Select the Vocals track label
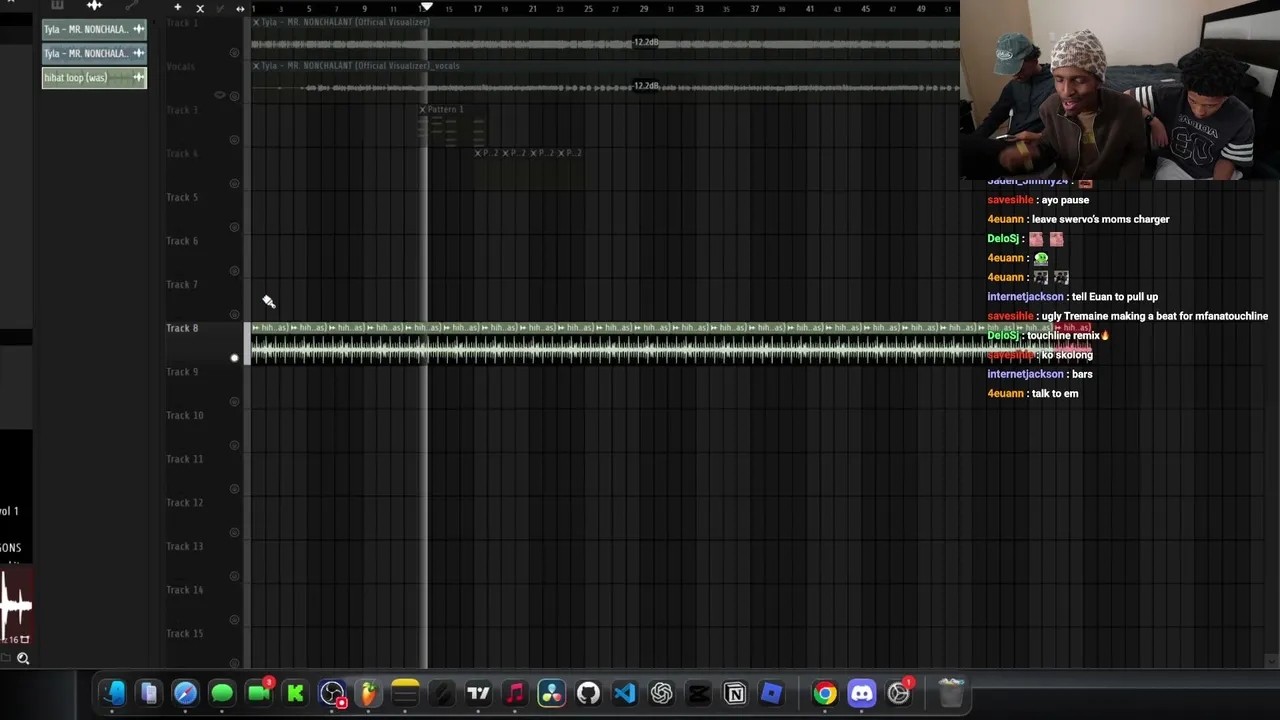The height and width of the screenshot is (720, 1280). [181, 66]
